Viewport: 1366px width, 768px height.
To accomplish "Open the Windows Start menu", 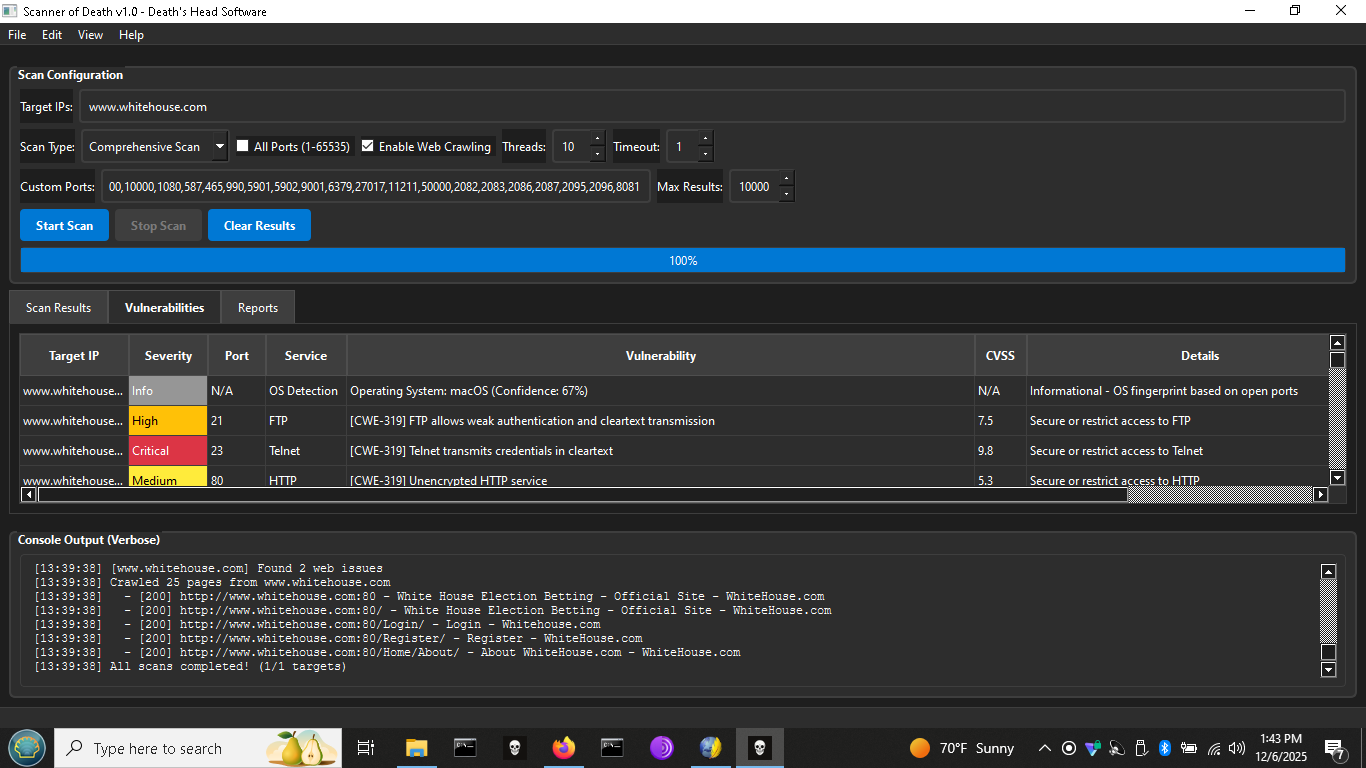I will point(27,748).
